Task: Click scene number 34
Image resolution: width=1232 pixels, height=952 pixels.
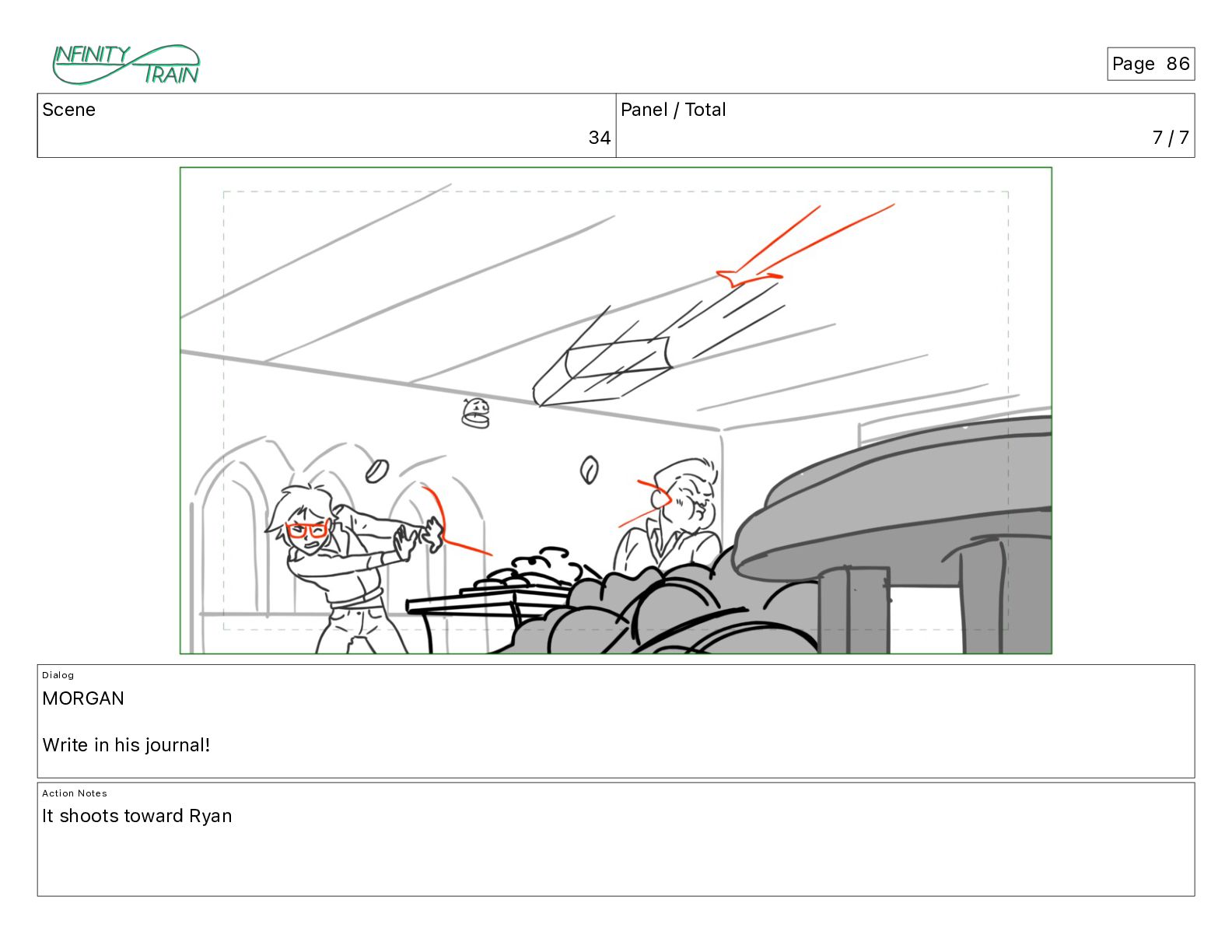Action: click(x=599, y=138)
